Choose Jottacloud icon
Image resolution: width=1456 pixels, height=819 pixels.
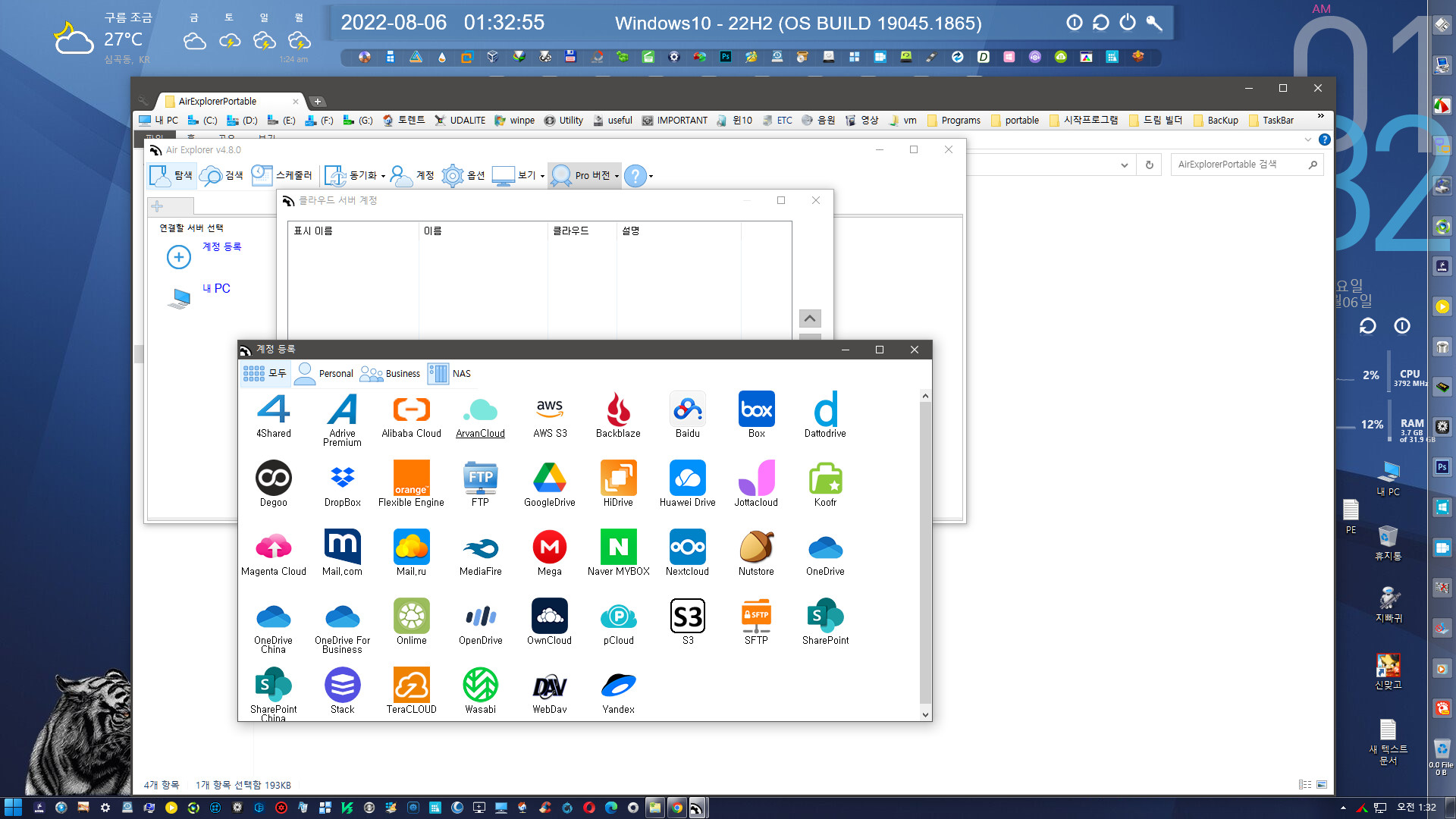coord(757,485)
